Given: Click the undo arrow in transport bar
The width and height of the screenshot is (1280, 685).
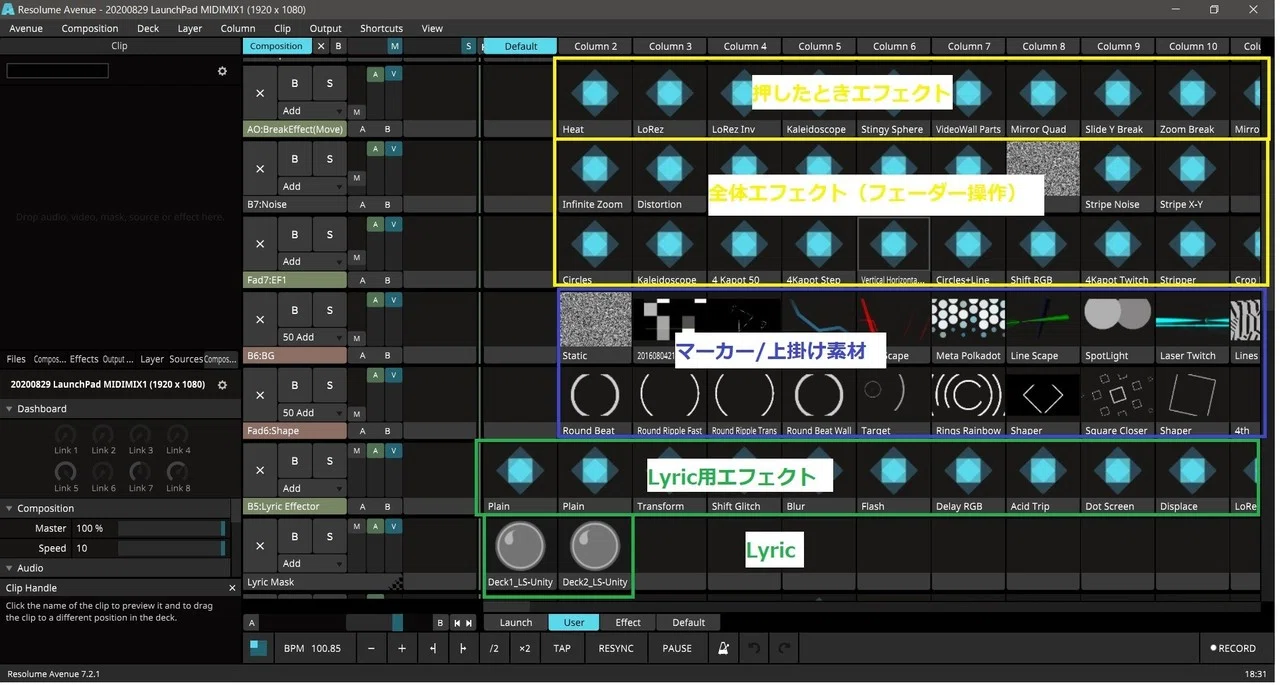Looking at the screenshot, I should 754,648.
